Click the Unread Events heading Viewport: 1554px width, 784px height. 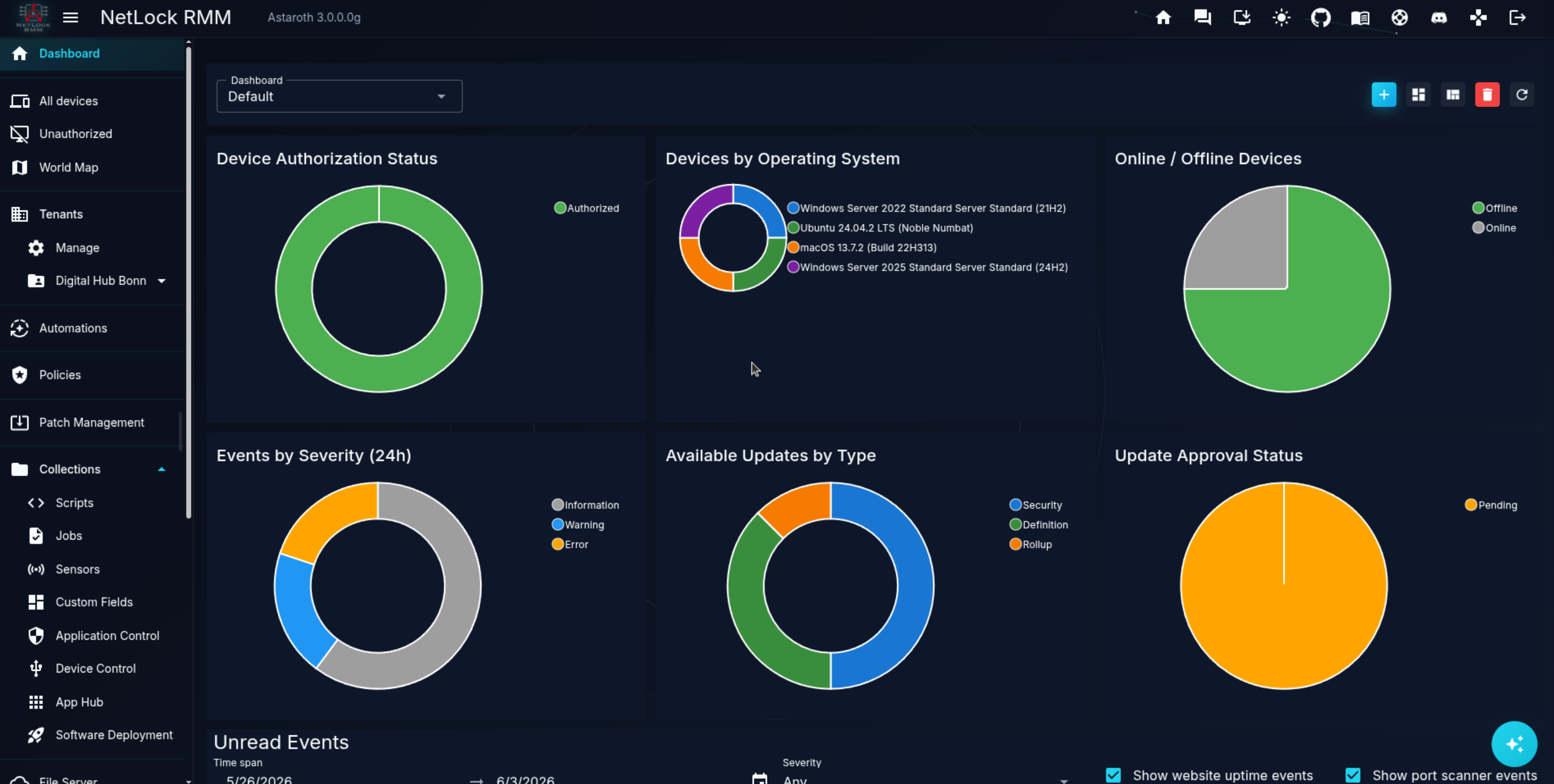coord(281,742)
